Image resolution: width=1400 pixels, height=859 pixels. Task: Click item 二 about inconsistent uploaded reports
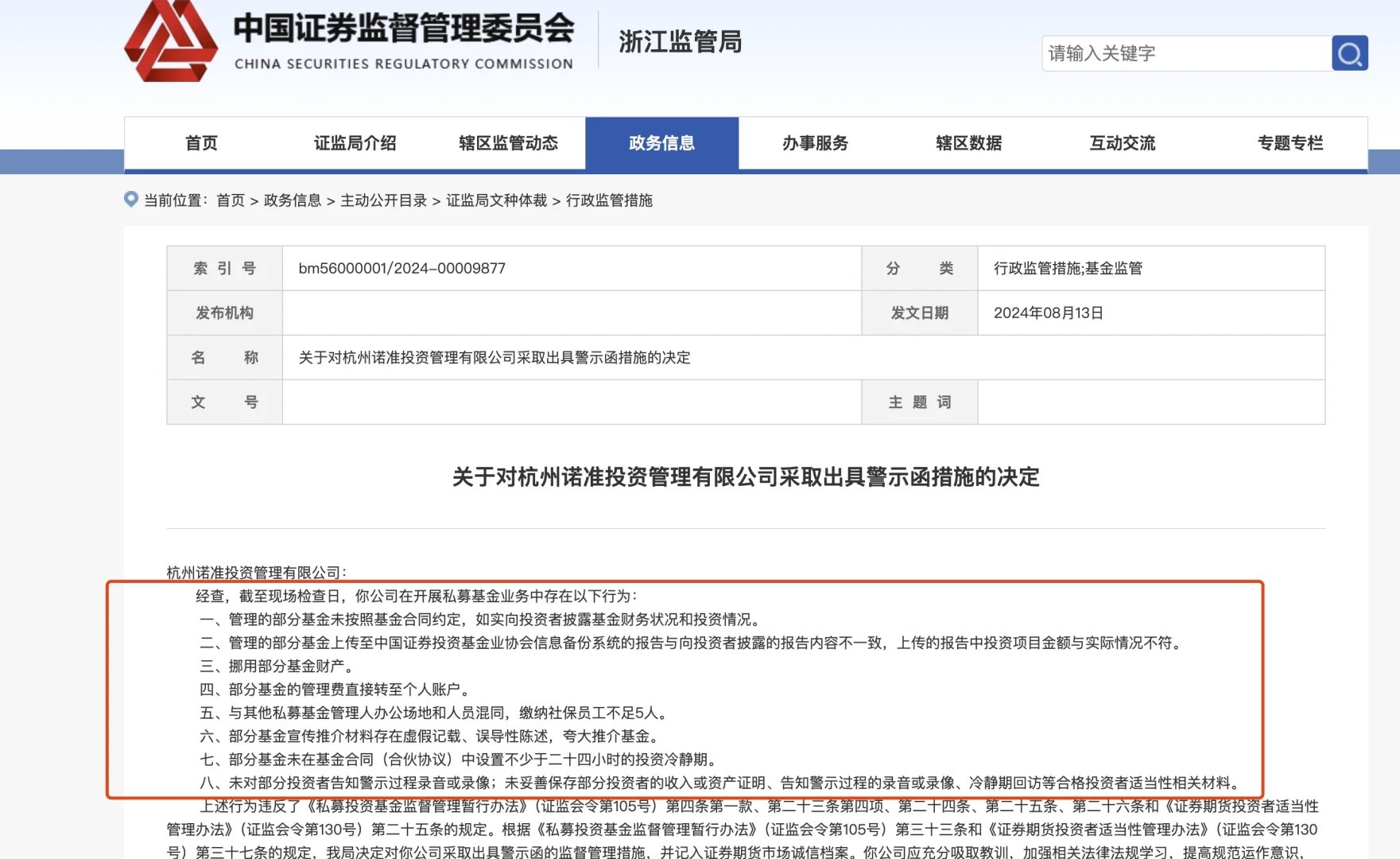692,643
